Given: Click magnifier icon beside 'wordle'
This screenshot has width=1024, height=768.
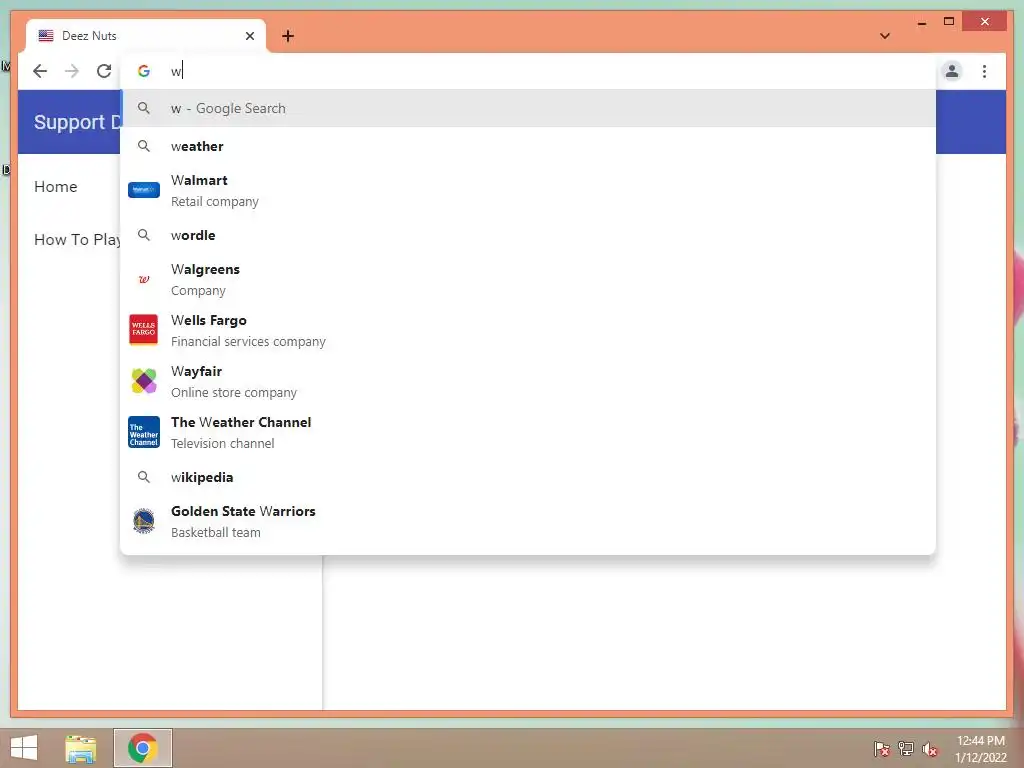Looking at the screenshot, I should pyautogui.click(x=144, y=235).
